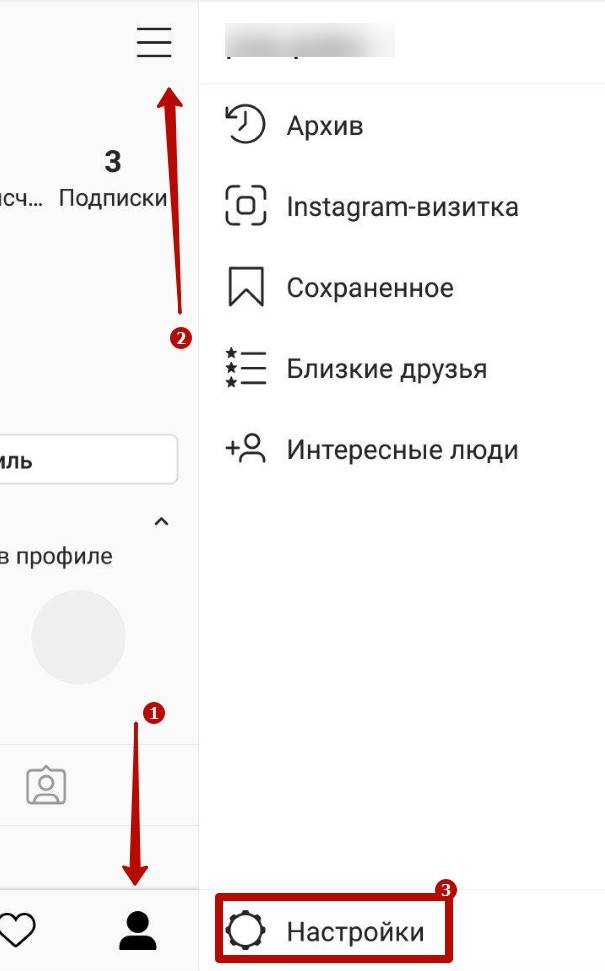Screen dimensions: 605x971
Task: View the Подписки count of 3
Action: pos(113,178)
